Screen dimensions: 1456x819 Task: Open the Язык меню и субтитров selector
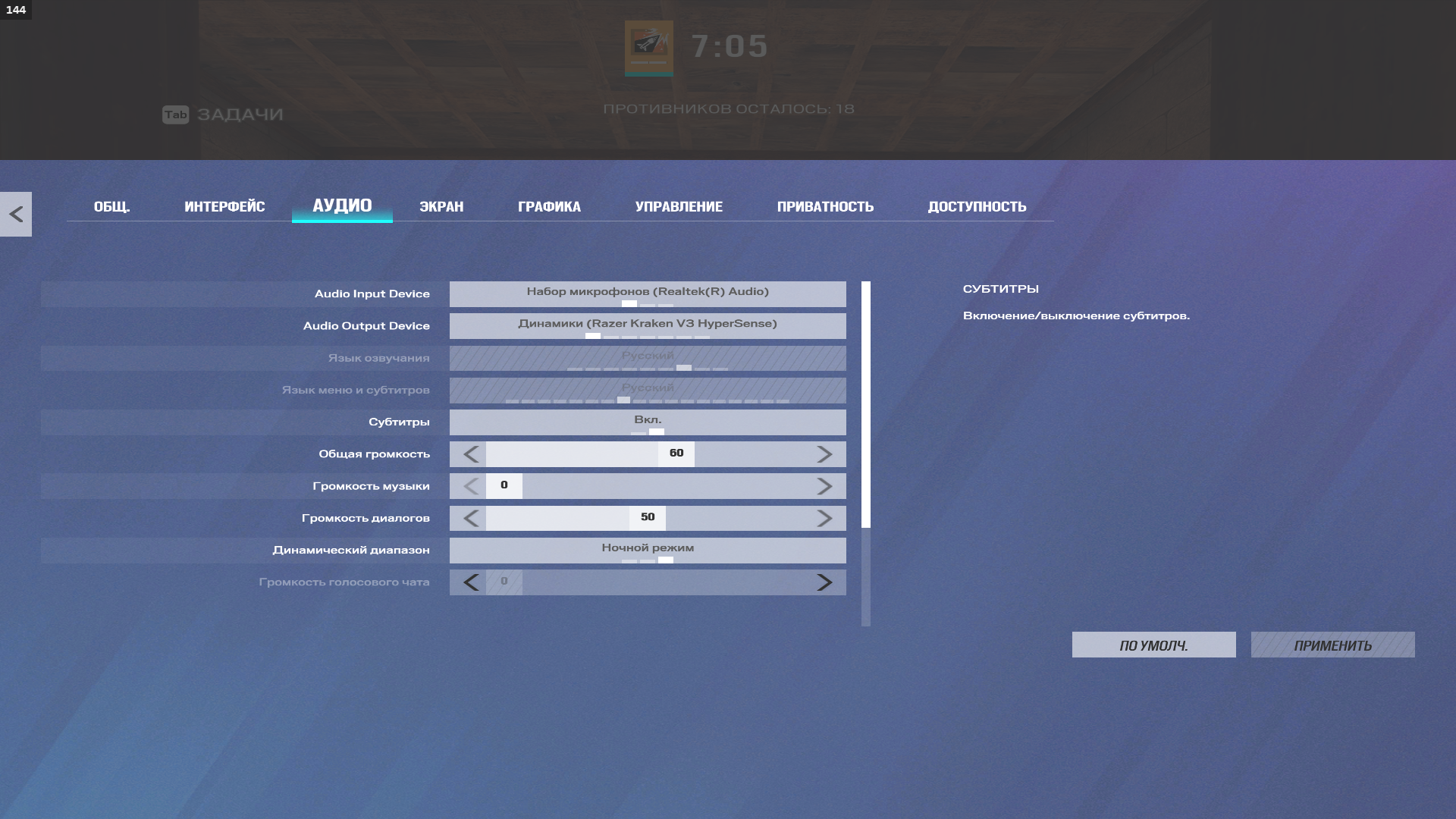[x=648, y=391]
